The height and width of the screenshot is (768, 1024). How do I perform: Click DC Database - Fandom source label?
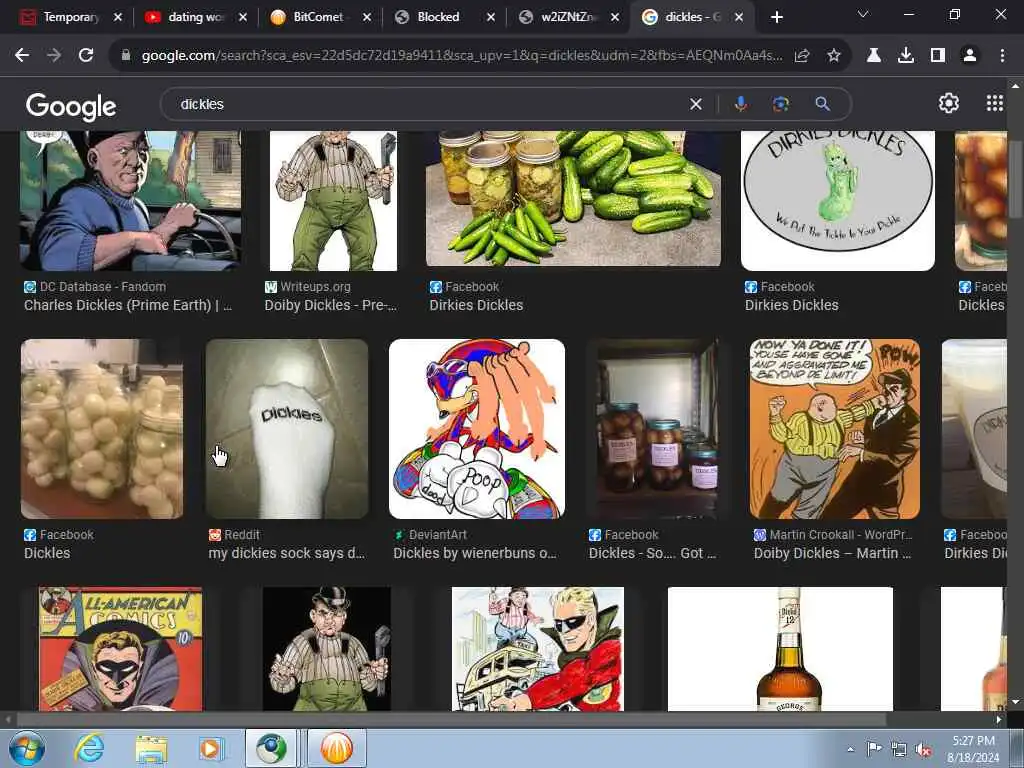(x=103, y=287)
